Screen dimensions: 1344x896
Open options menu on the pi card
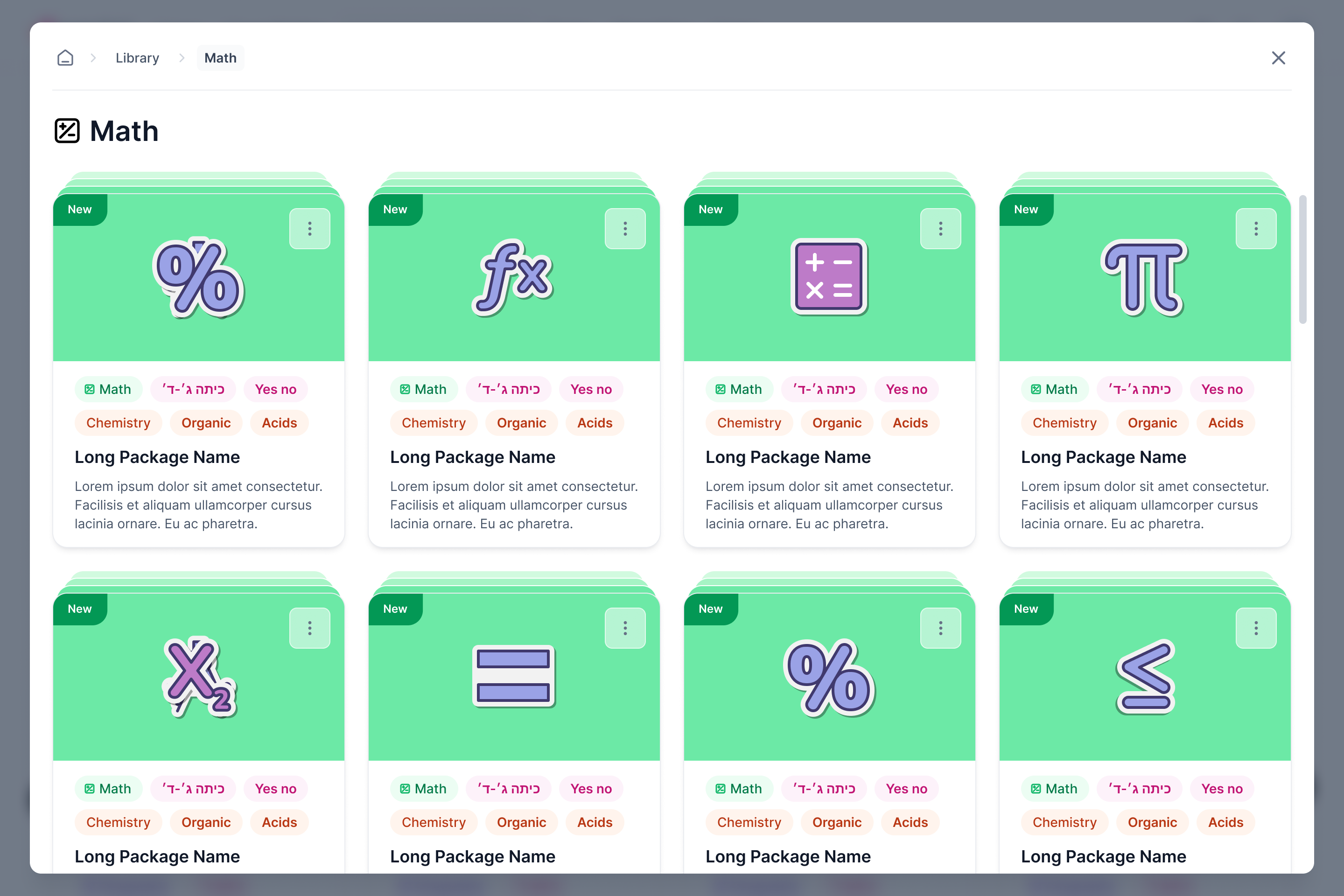[1256, 229]
